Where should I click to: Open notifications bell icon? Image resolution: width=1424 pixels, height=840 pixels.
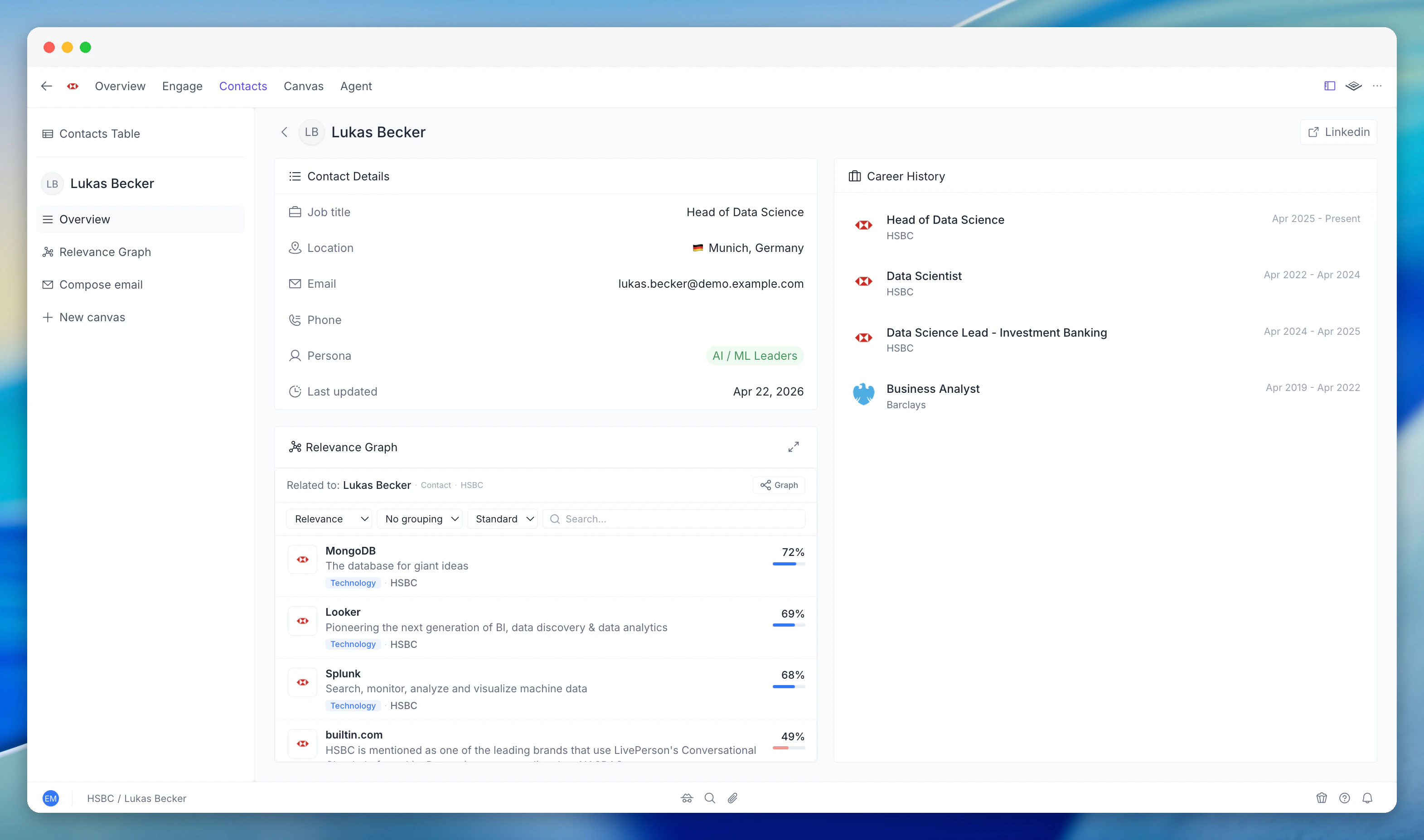(x=1367, y=798)
